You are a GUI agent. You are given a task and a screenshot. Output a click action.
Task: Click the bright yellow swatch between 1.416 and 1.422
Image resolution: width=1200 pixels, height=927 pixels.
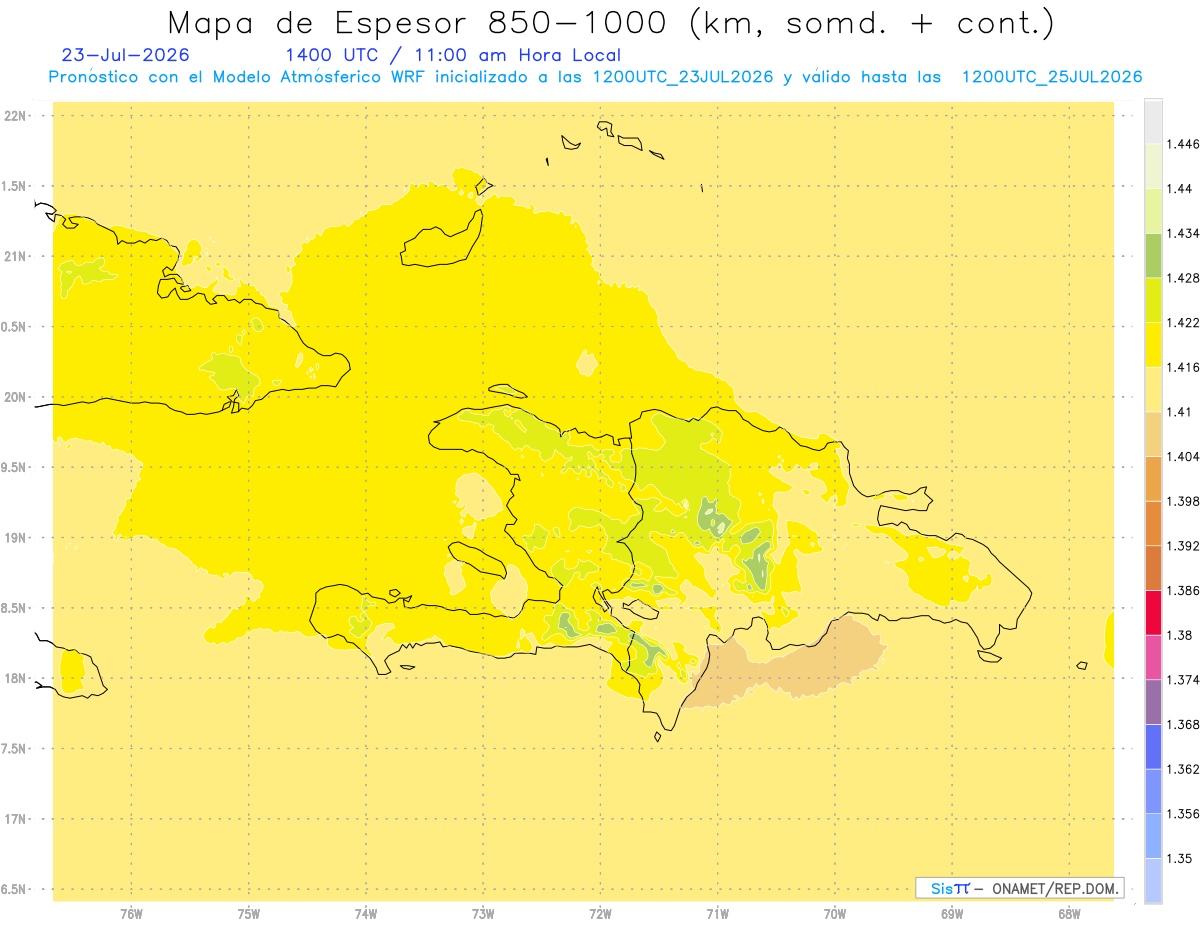(x=1153, y=345)
